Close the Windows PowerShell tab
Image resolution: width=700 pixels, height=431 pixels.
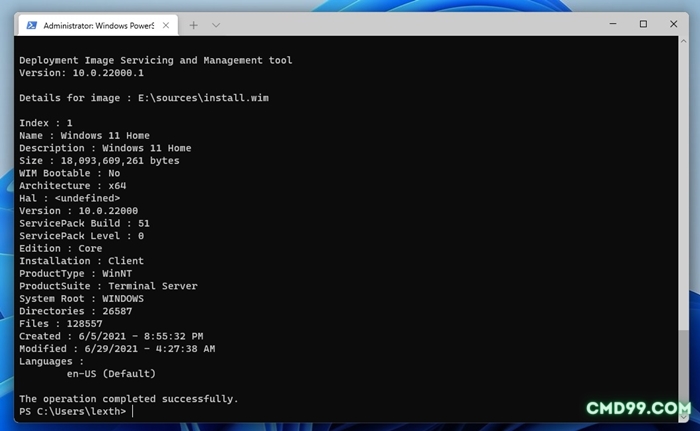coord(166,25)
